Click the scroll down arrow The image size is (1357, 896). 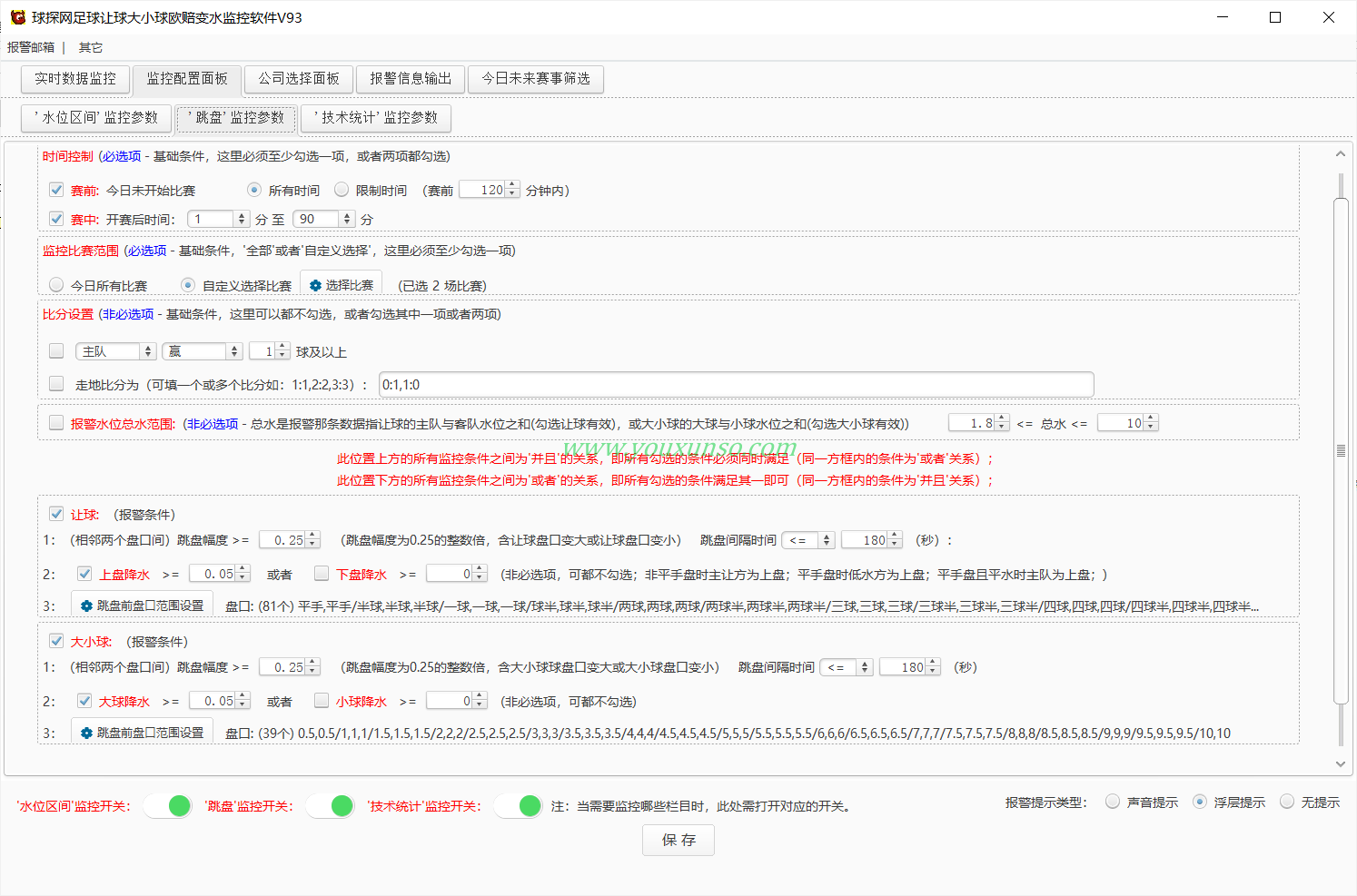(x=1341, y=764)
